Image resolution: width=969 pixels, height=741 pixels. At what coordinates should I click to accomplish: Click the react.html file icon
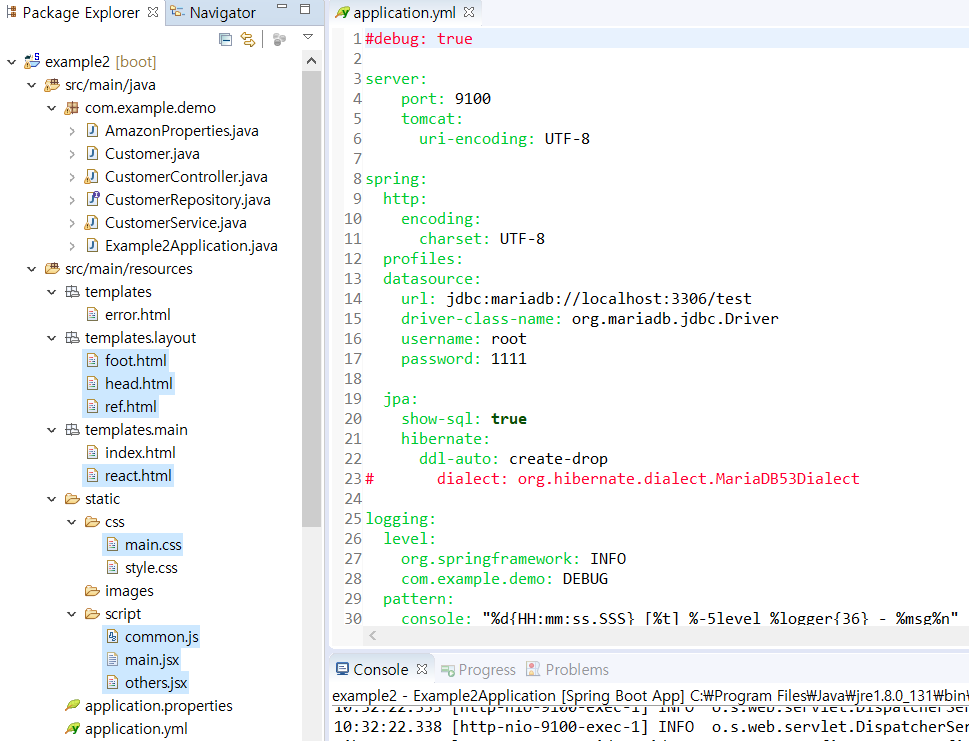pyautogui.click(x=92, y=476)
